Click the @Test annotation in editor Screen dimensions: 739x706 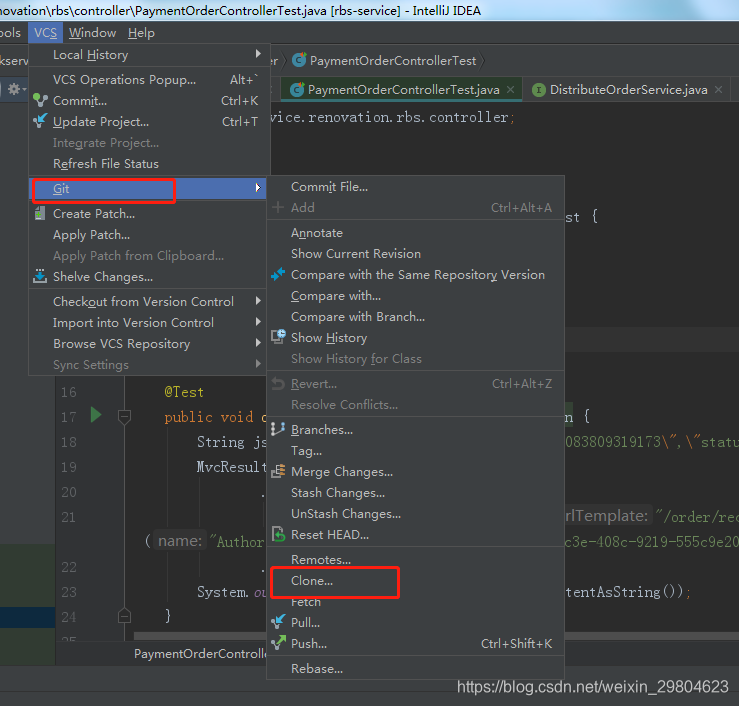click(x=184, y=392)
